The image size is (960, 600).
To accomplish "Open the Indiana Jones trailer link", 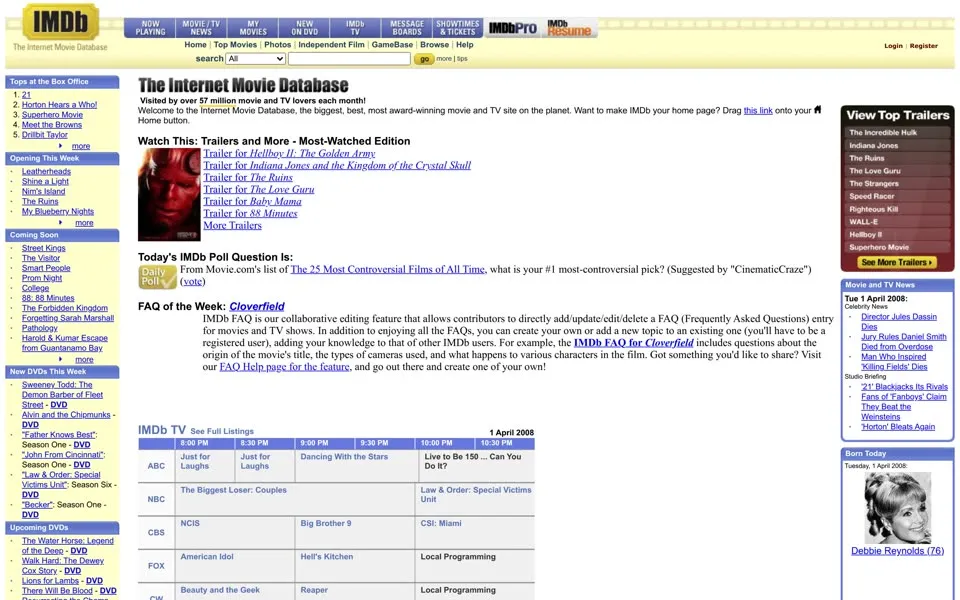I will 337,165.
